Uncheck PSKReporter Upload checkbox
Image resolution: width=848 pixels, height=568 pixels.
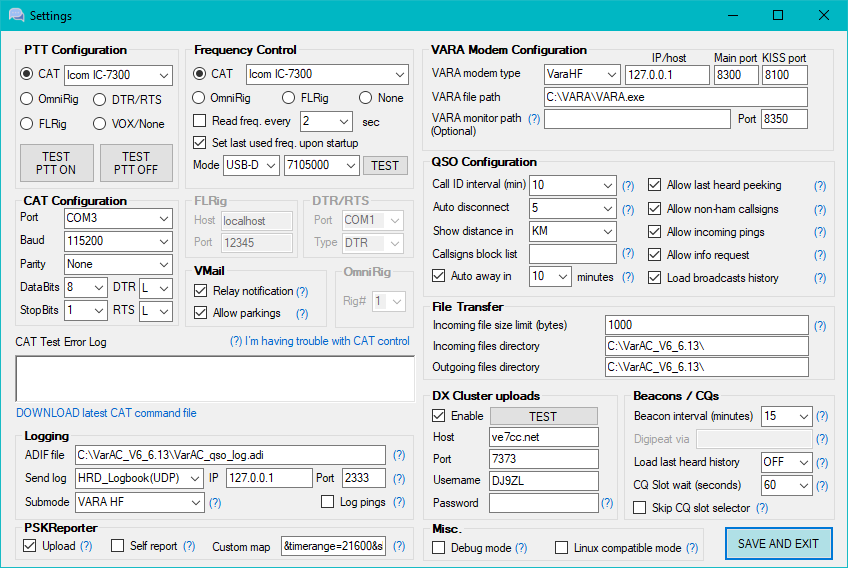tap(29, 546)
